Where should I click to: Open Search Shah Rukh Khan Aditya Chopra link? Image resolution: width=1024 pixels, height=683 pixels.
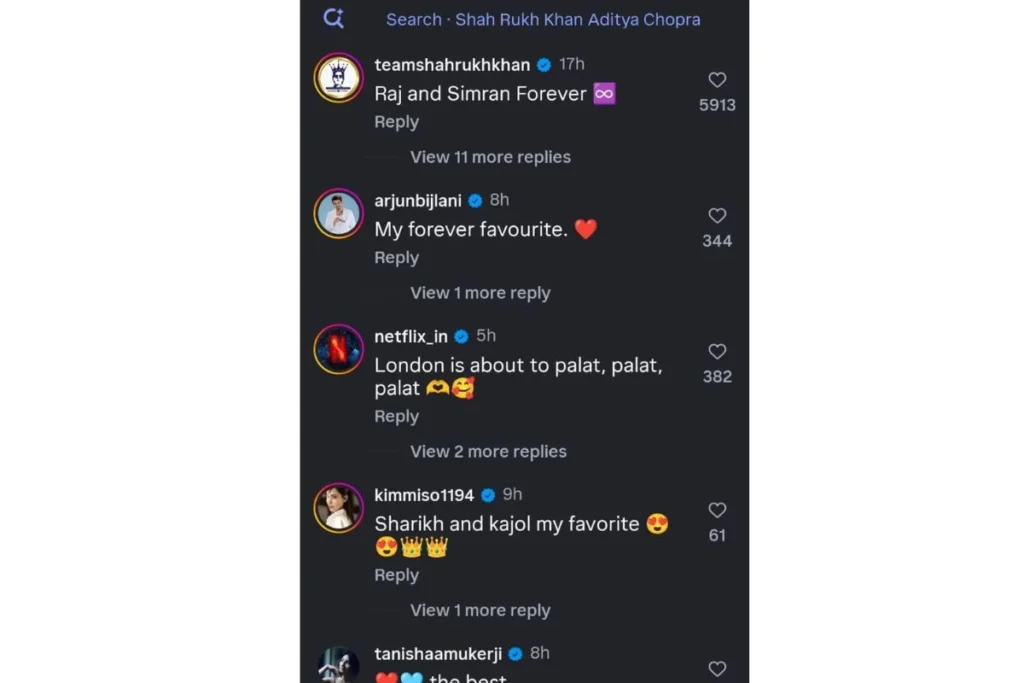coord(543,19)
